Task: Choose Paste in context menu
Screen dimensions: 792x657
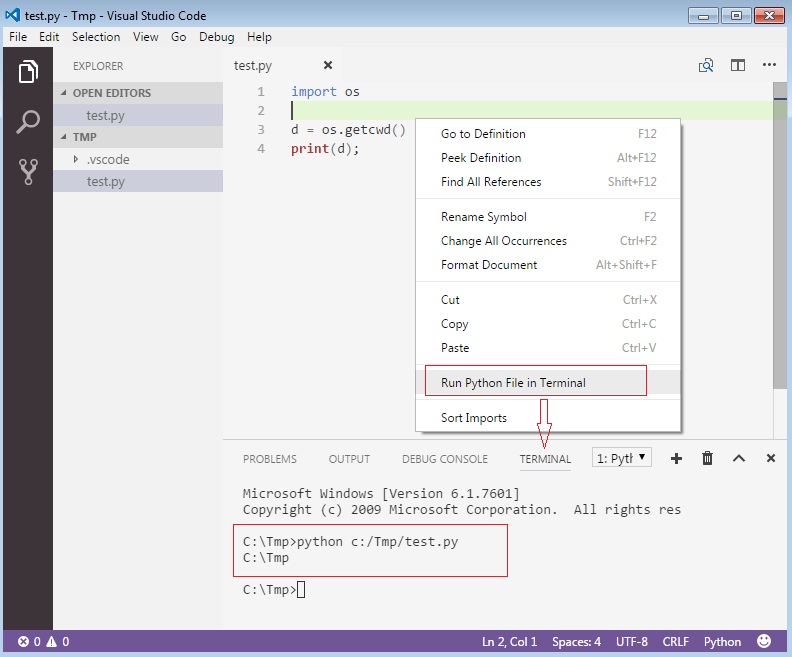Action: 548,347
